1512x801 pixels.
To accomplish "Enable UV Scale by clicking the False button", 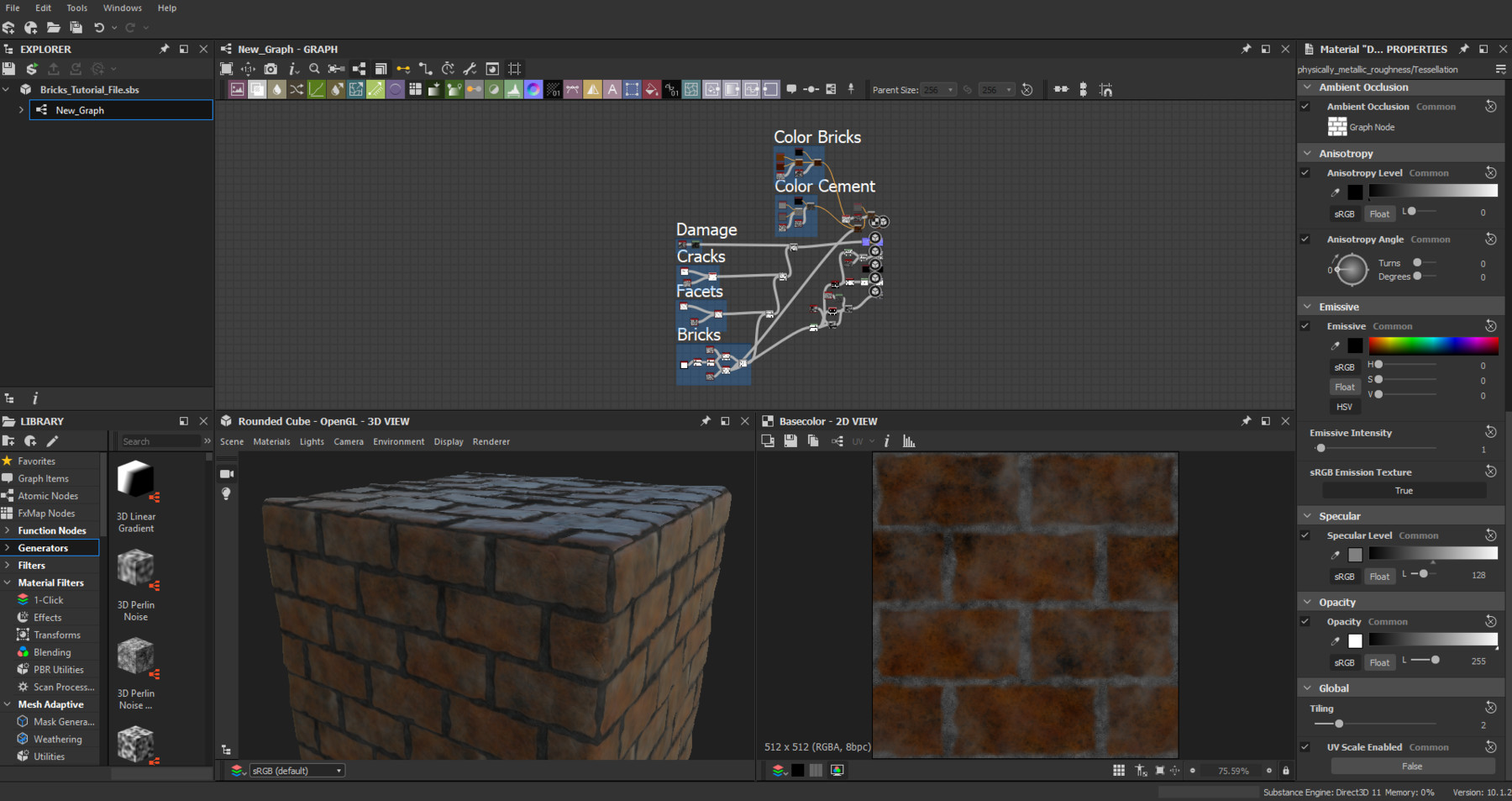I will [1413, 766].
